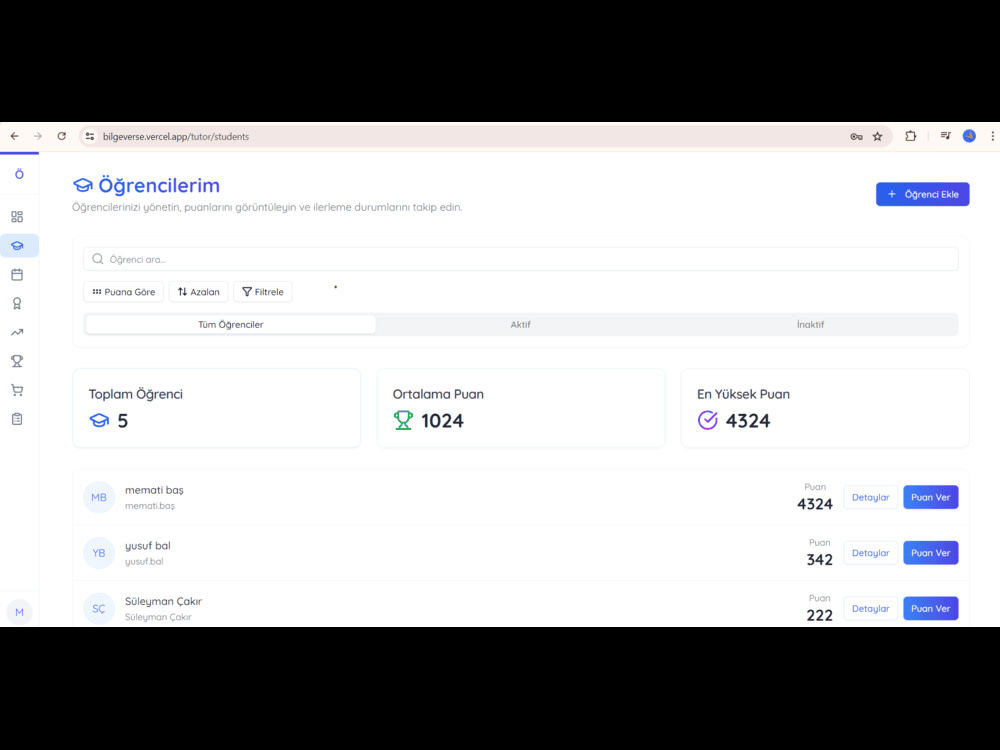Open the clipboard icon in sidebar
Viewport: 1000px width, 750px height.
(17, 419)
